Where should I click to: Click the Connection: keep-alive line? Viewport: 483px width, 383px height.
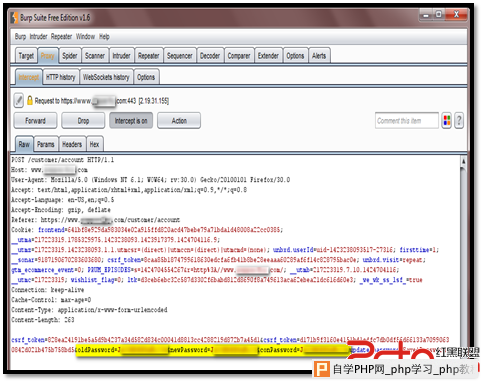point(48,290)
